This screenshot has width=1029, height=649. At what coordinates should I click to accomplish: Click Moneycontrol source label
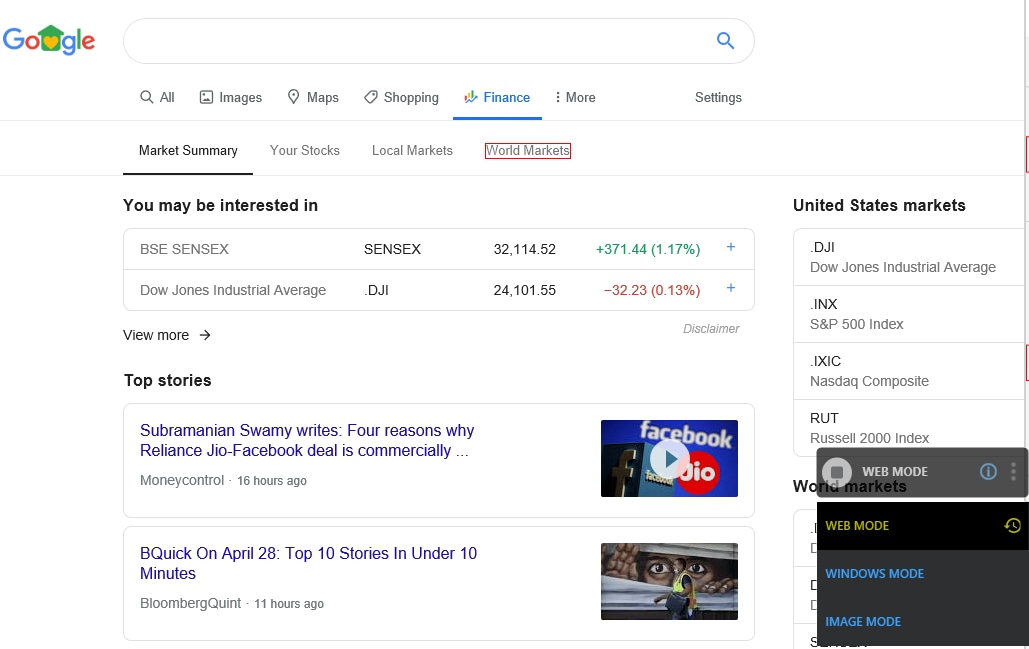tap(182, 480)
